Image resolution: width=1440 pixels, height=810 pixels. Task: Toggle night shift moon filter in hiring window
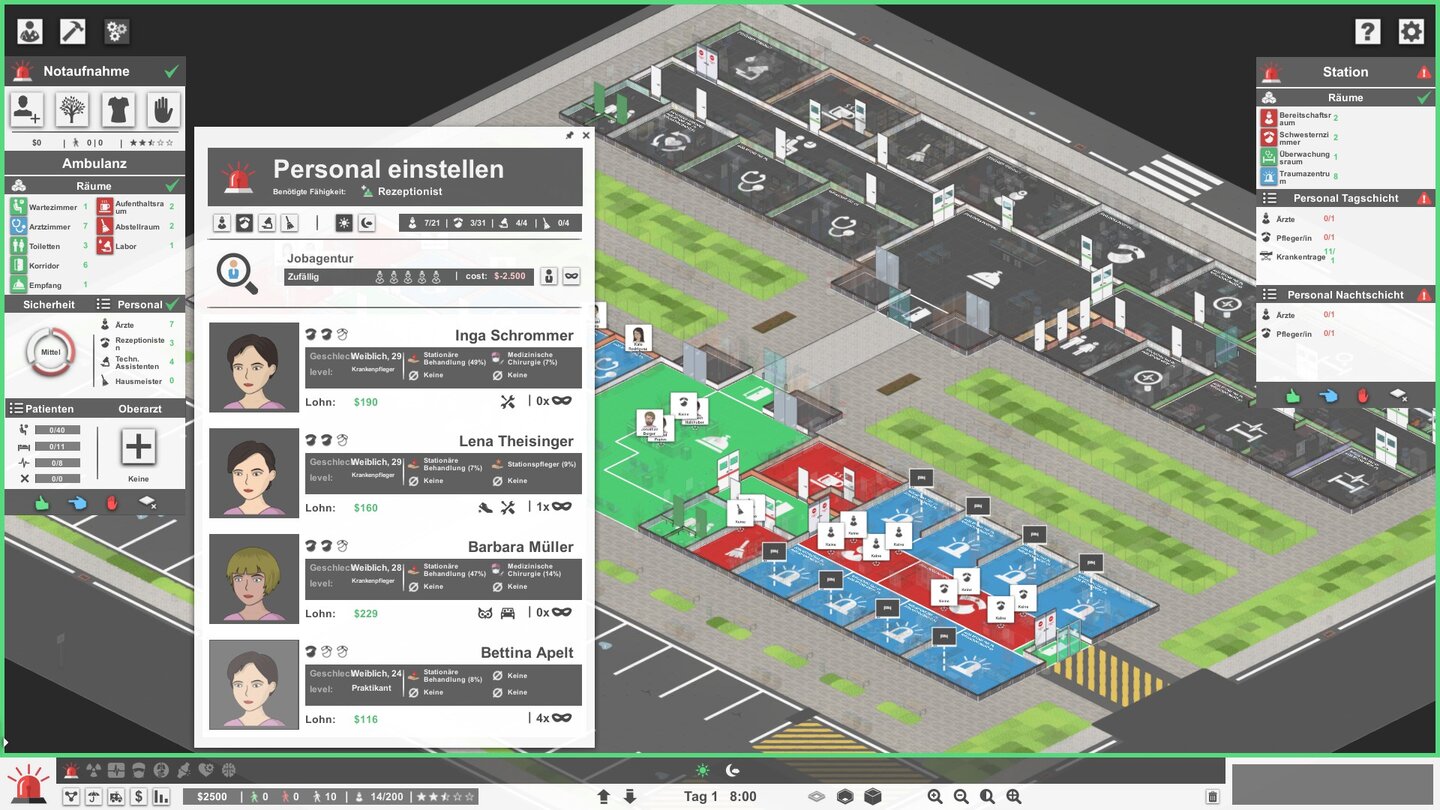[367, 223]
